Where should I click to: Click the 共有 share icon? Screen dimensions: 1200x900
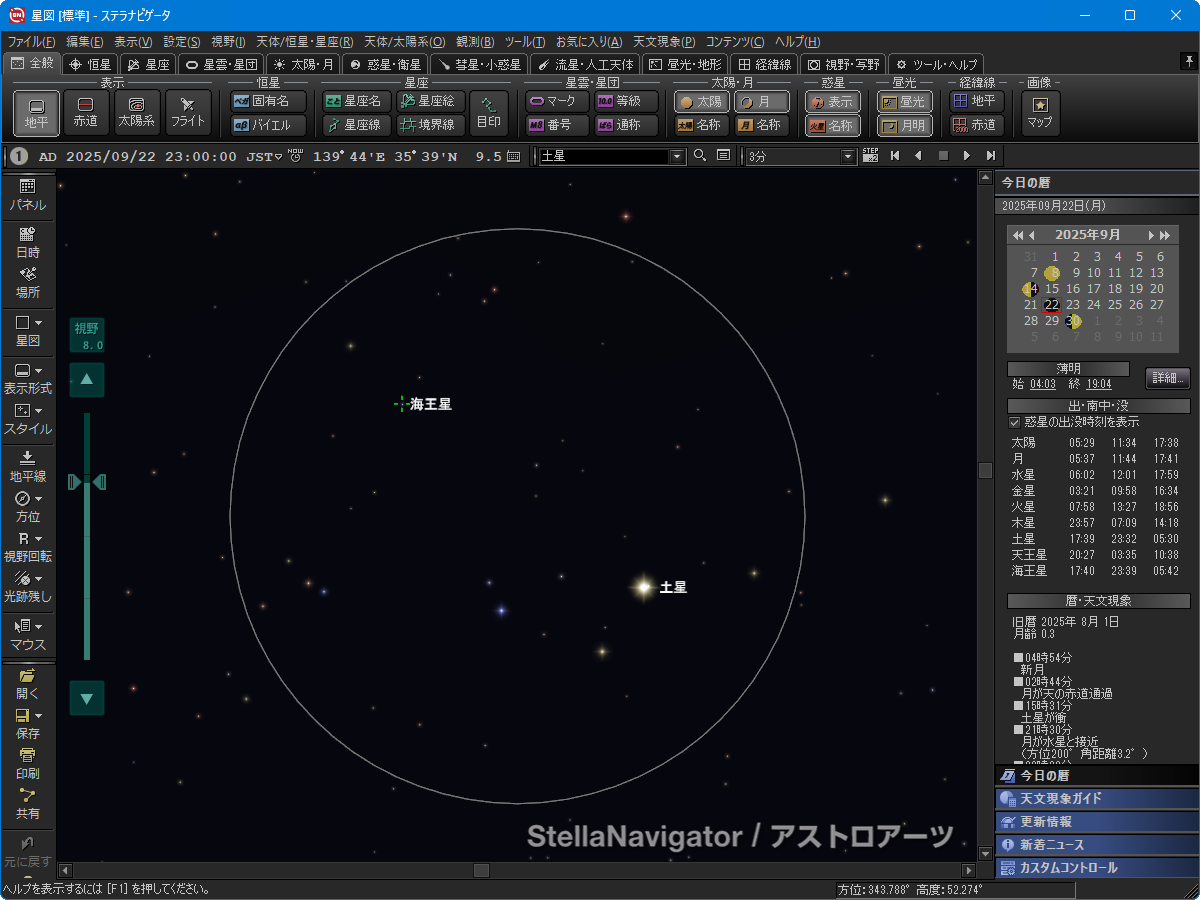coord(27,804)
